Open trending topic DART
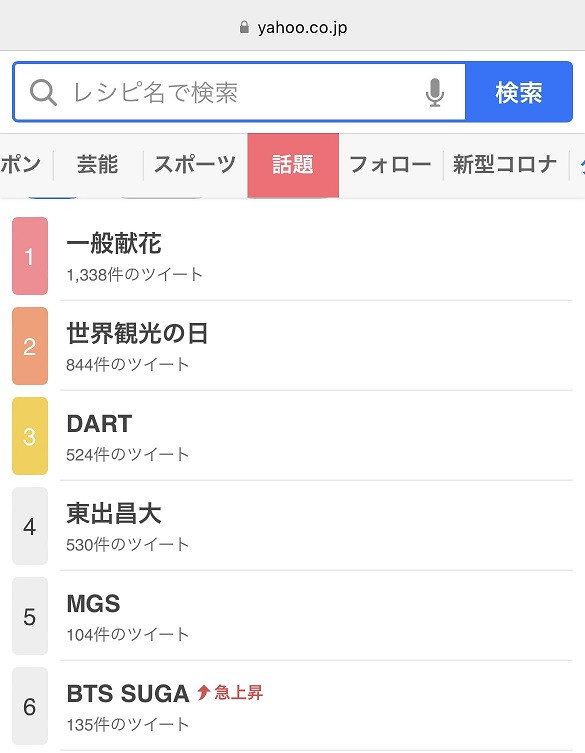585x753 pixels. tap(317, 436)
